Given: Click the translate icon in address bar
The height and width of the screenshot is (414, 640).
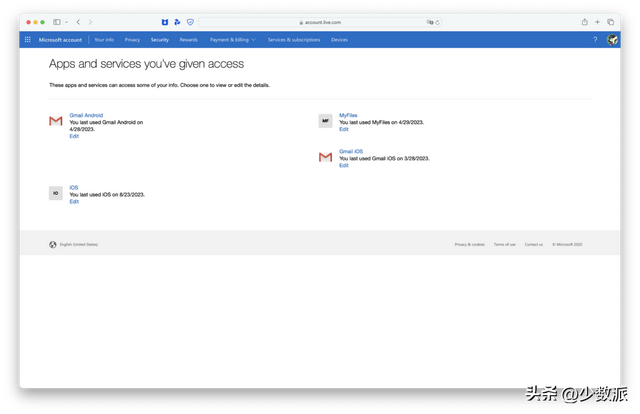Looking at the screenshot, I should (x=430, y=22).
